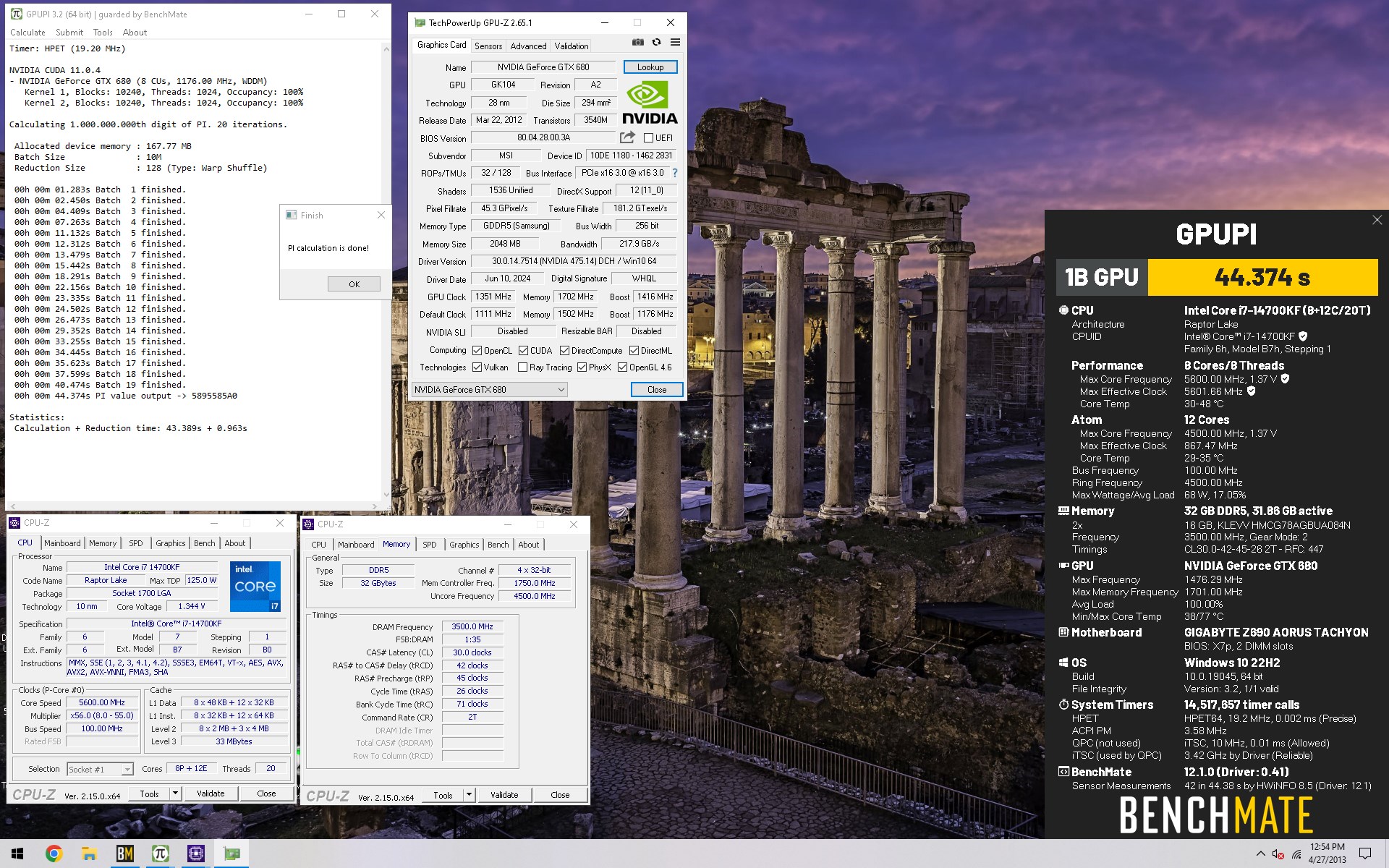Click the Bus Interface question mark icon
This screenshot has height=868, width=1389.
click(x=675, y=173)
